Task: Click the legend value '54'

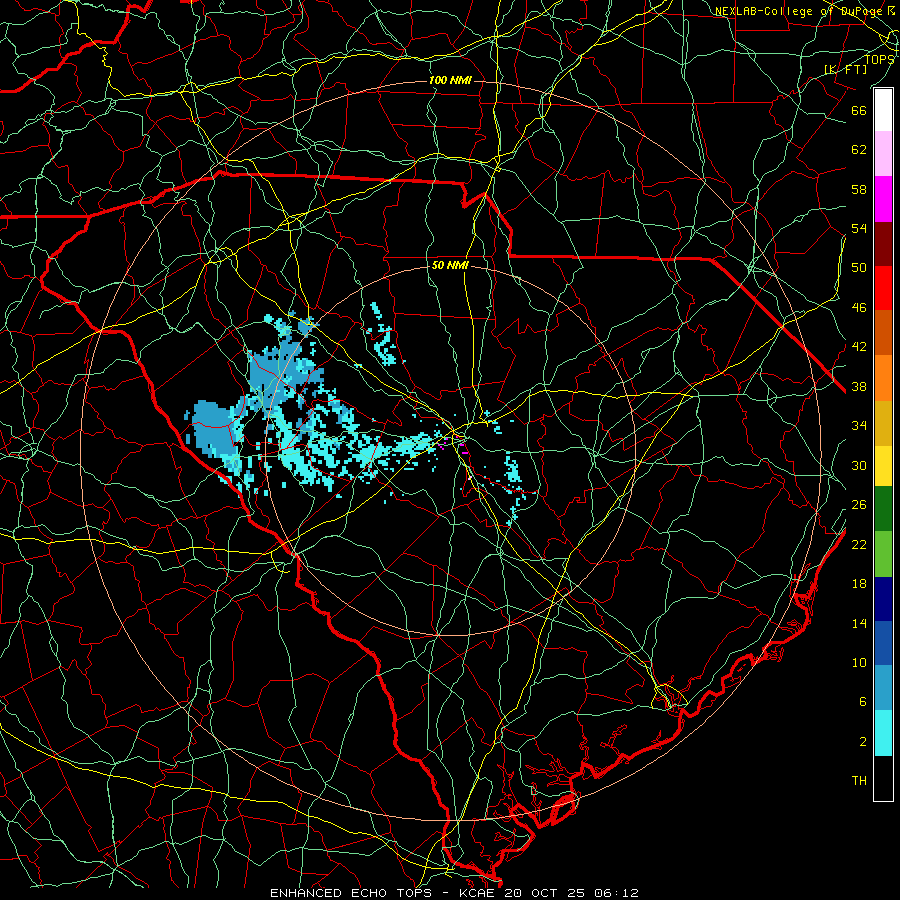Action: (x=859, y=228)
